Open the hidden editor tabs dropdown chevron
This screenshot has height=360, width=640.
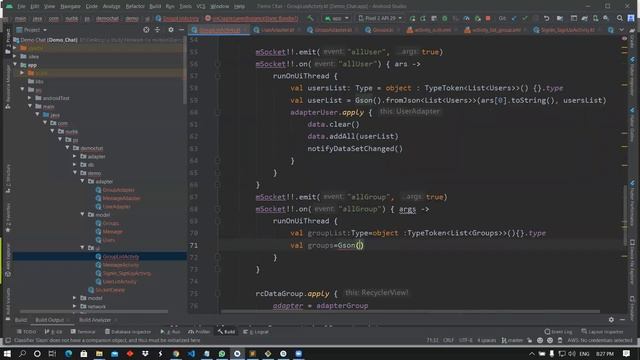[622, 30]
